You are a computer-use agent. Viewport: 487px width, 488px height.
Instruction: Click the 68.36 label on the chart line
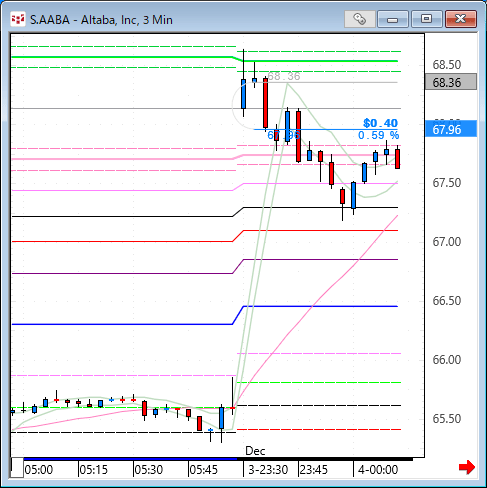[284, 76]
